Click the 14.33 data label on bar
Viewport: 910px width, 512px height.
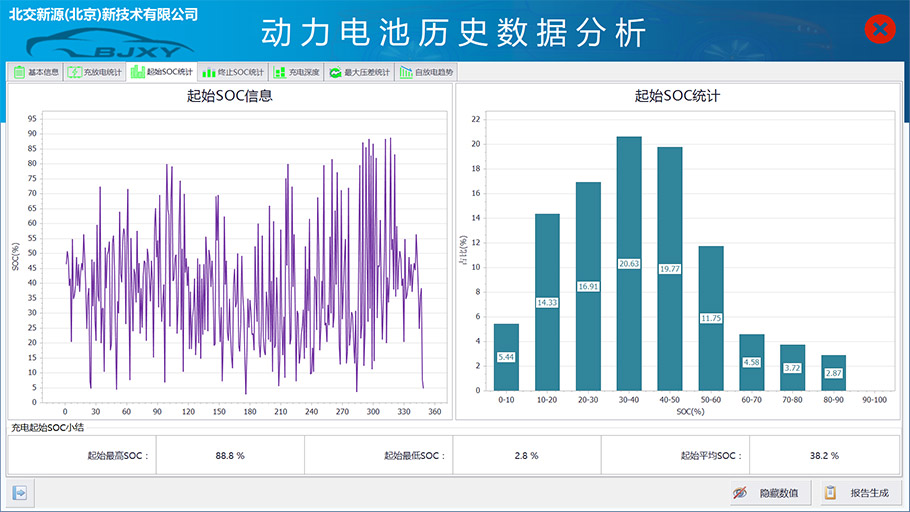click(x=547, y=302)
